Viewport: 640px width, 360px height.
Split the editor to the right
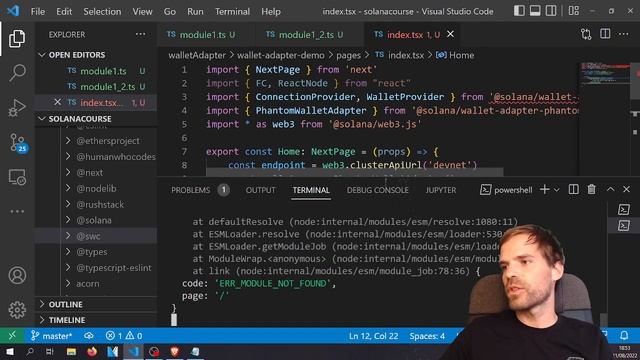[x=605, y=34]
